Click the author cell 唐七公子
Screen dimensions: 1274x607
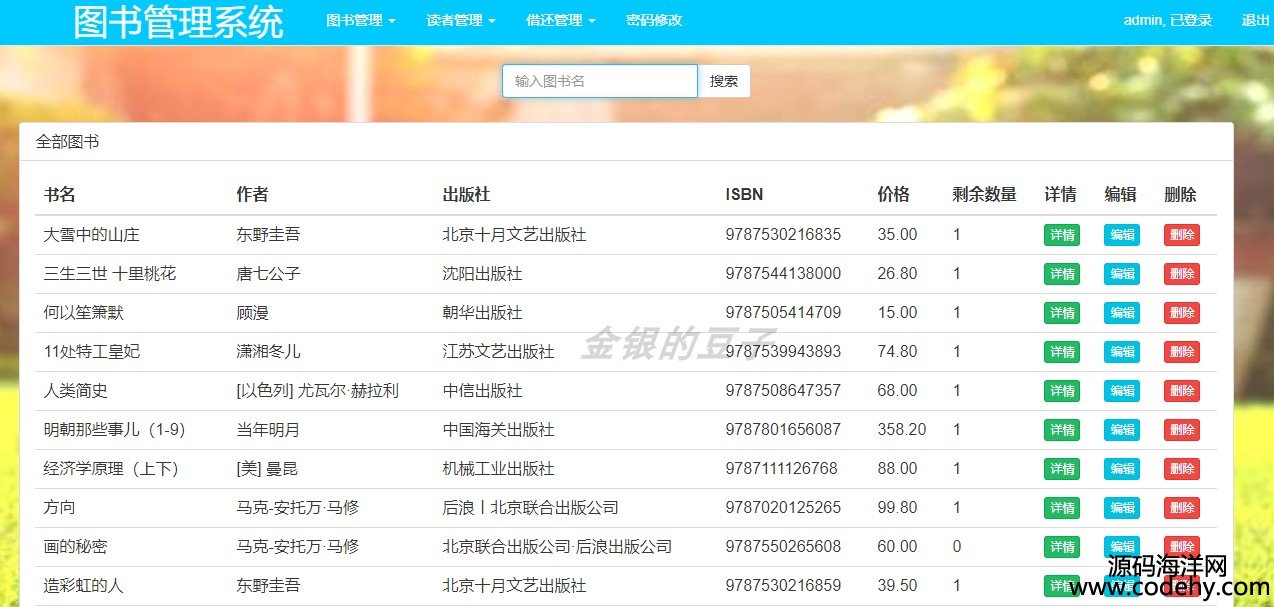point(268,274)
